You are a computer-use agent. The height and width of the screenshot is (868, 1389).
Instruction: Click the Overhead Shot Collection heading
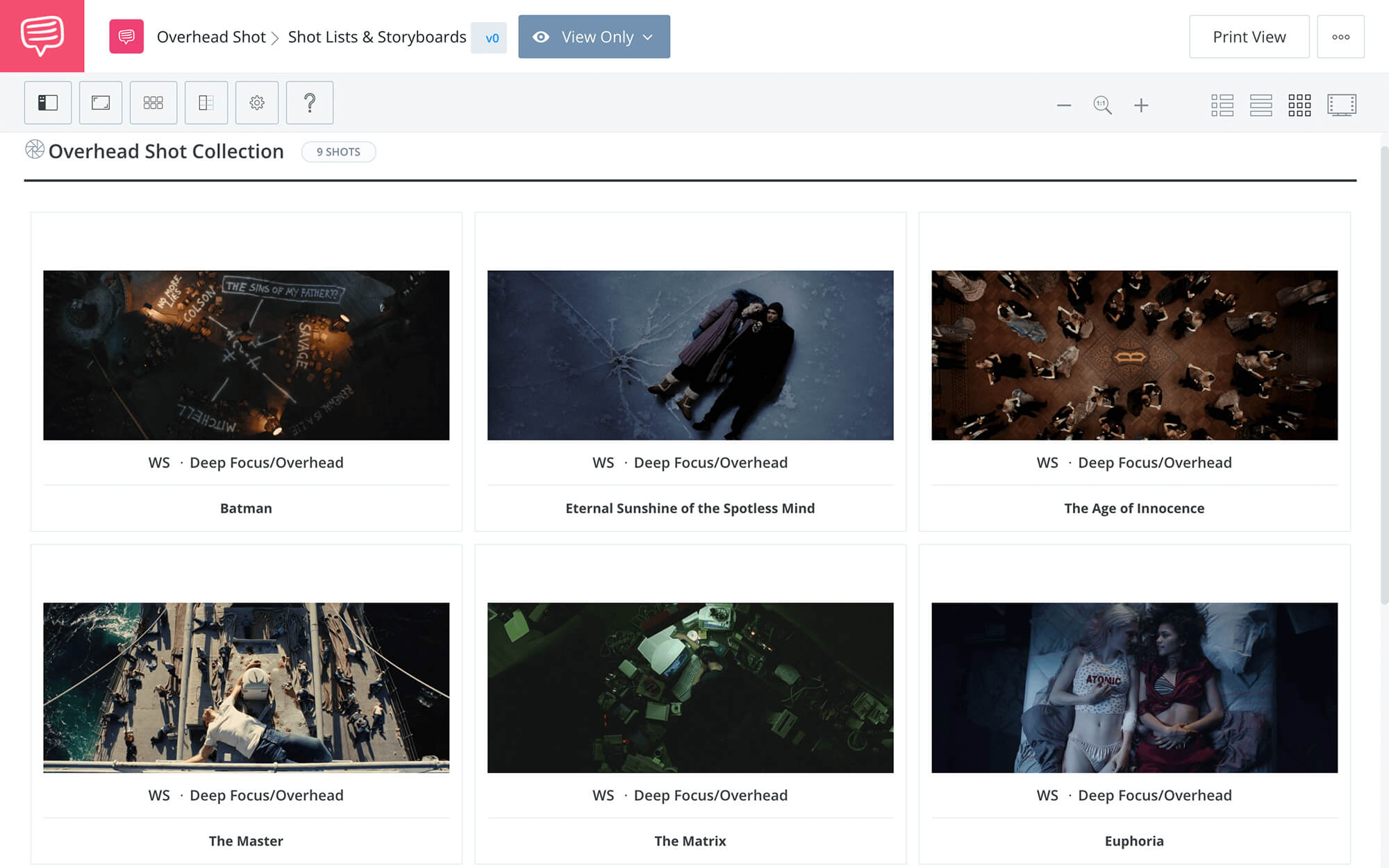(166, 151)
